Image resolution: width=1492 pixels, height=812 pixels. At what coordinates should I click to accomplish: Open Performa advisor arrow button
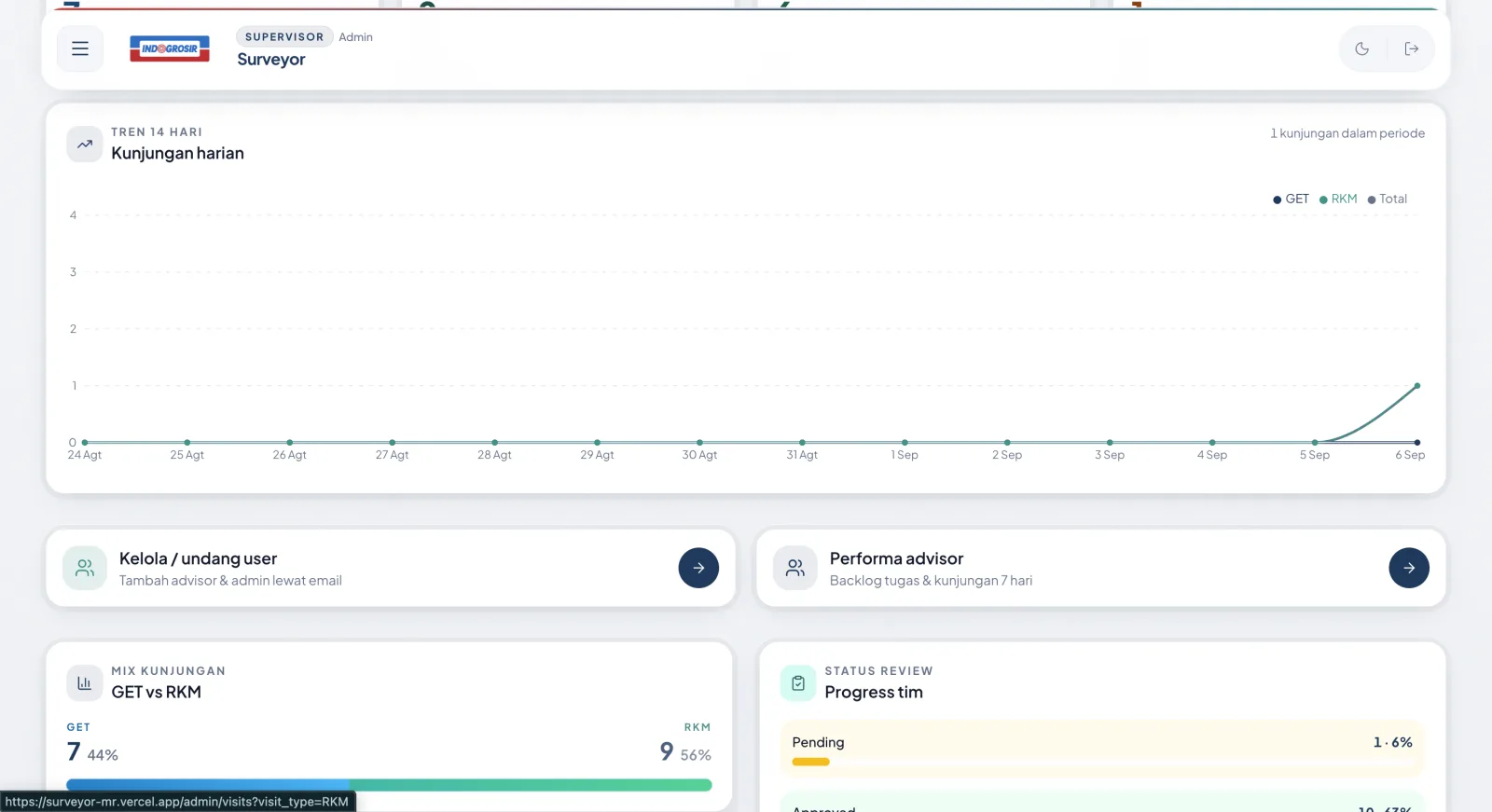[1409, 568]
